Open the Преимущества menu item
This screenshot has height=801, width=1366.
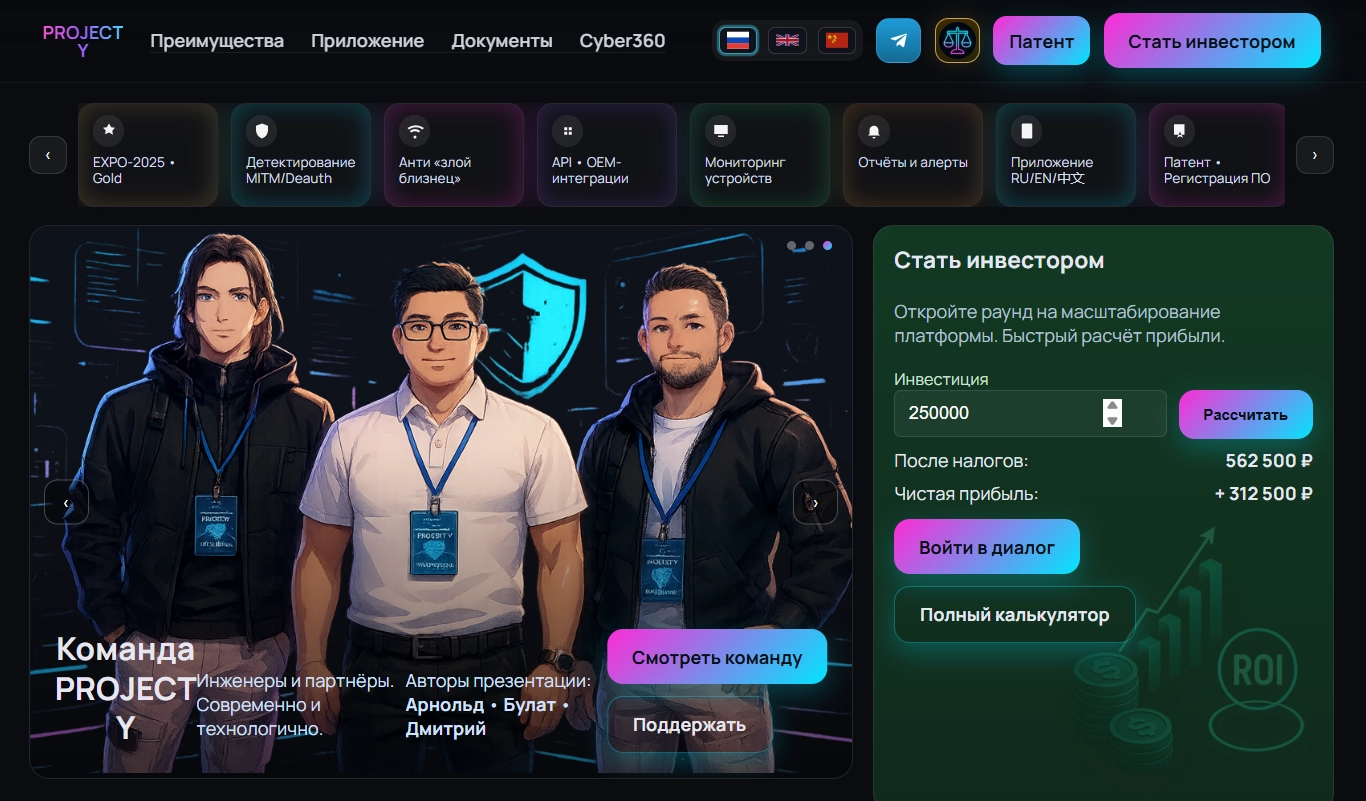coord(217,41)
